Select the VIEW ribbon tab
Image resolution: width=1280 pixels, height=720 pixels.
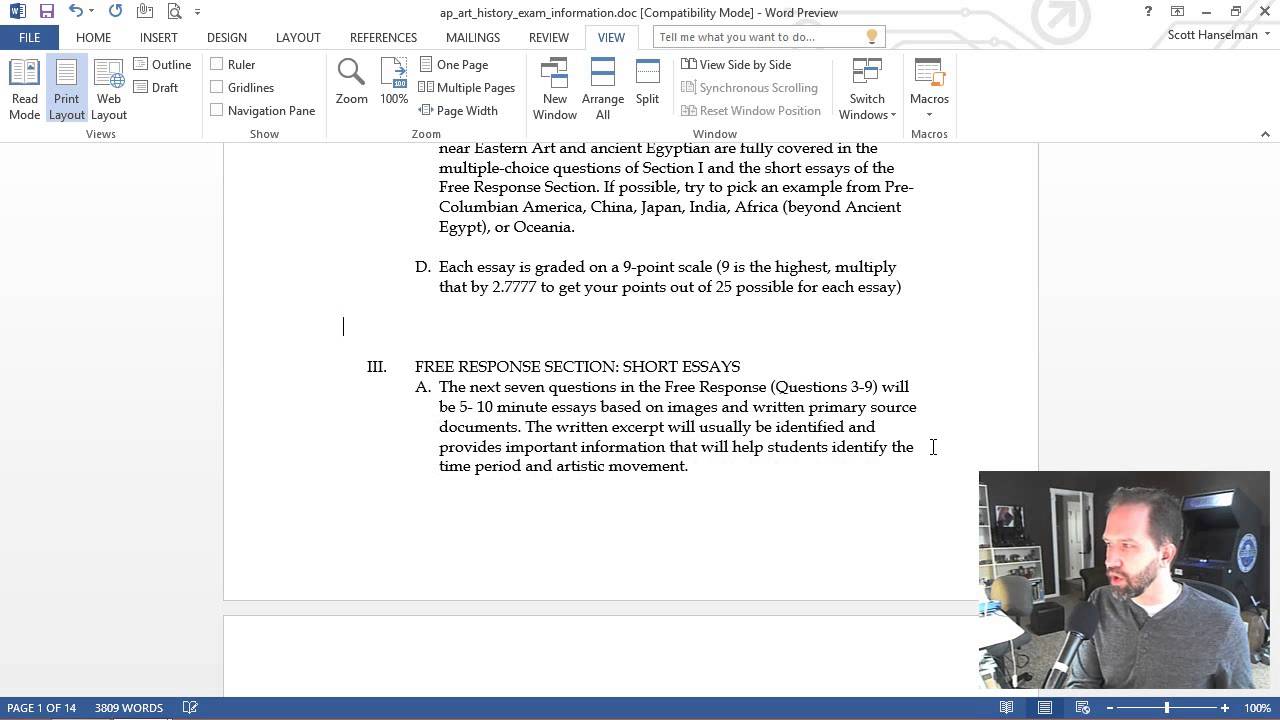pyautogui.click(x=611, y=37)
